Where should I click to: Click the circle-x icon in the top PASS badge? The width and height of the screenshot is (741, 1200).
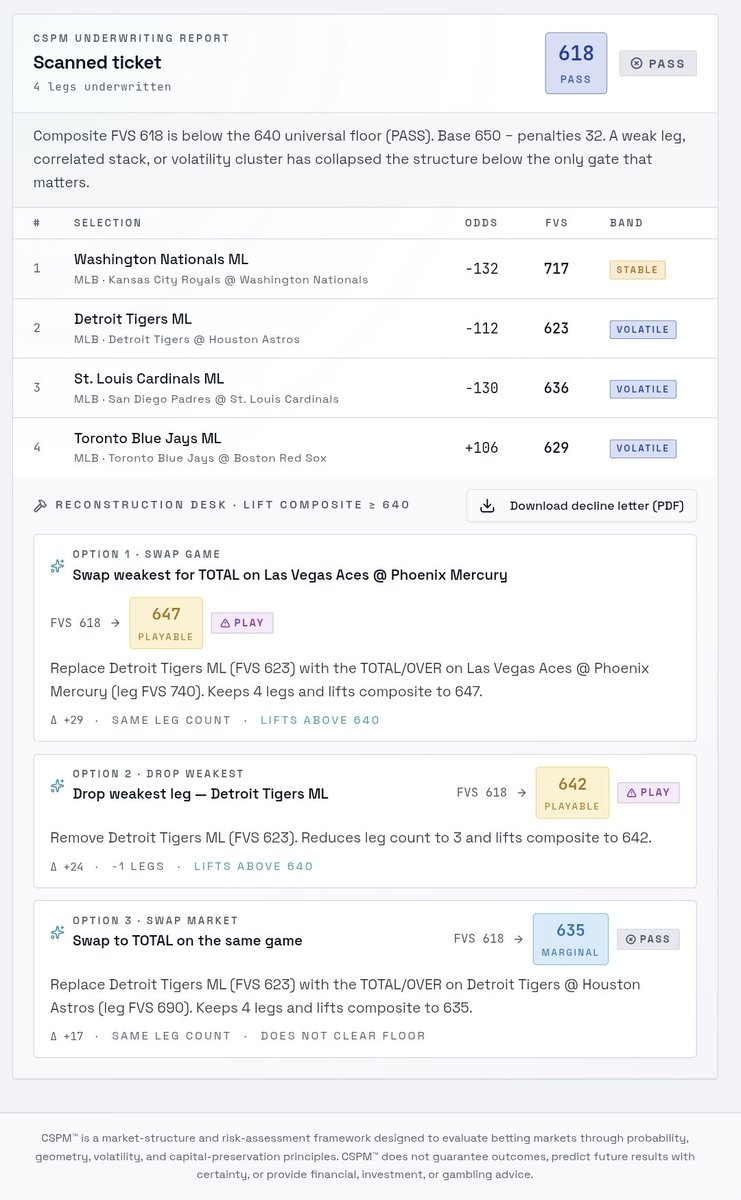636,64
